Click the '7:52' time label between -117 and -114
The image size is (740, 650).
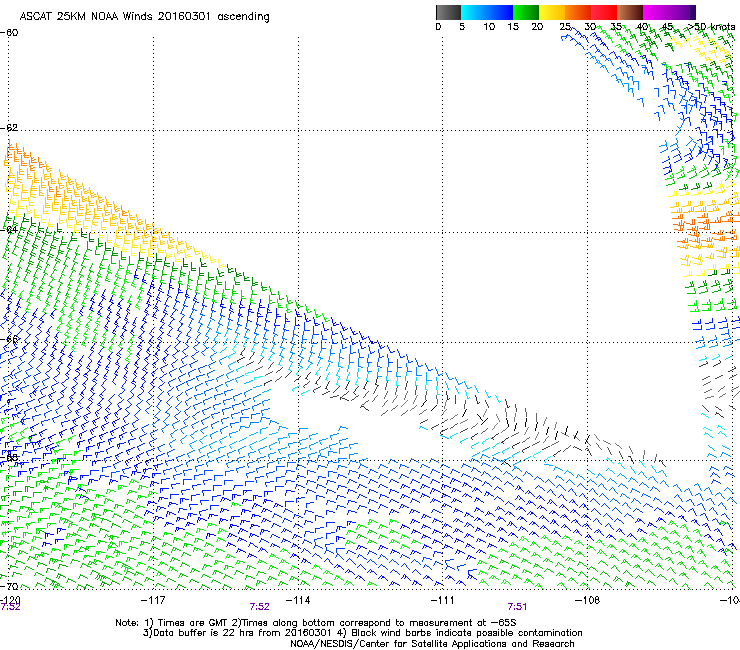pyautogui.click(x=260, y=607)
